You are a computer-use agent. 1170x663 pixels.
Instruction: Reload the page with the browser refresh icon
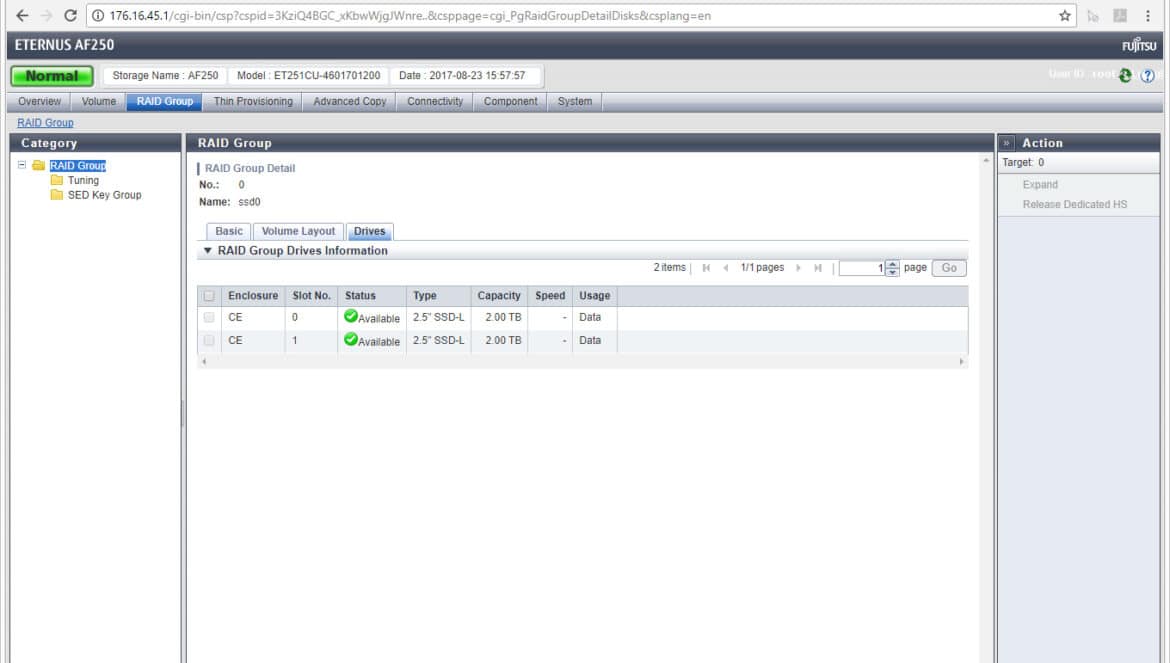(x=70, y=16)
